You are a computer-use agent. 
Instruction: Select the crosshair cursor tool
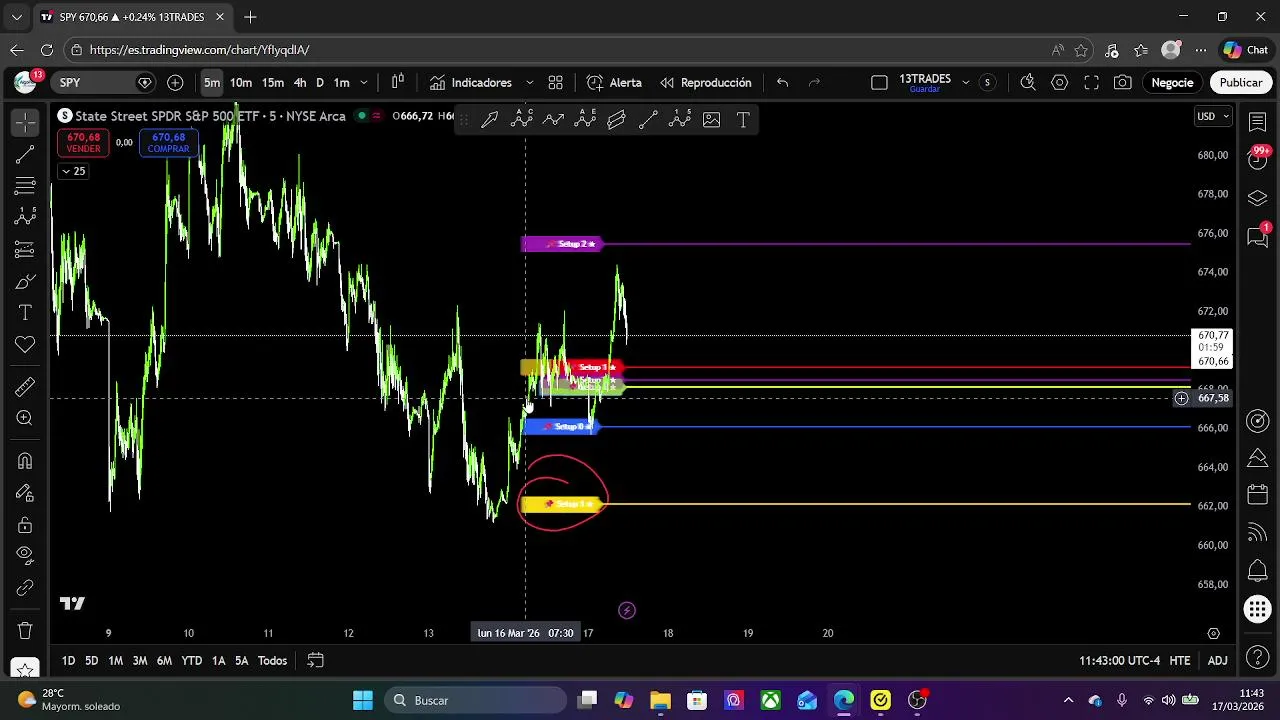[25, 122]
